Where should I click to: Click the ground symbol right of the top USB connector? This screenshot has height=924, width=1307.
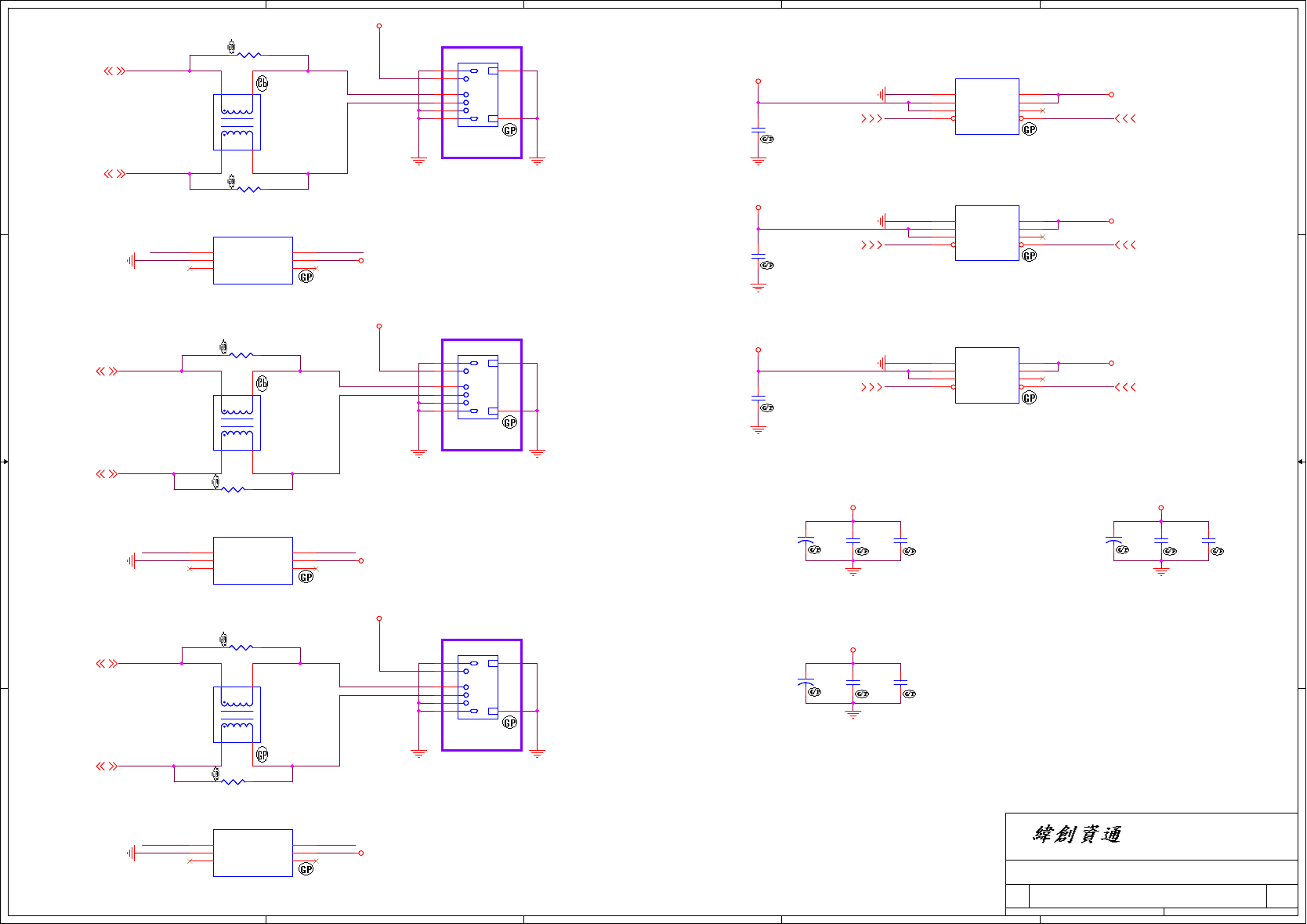(x=538, y=161)
